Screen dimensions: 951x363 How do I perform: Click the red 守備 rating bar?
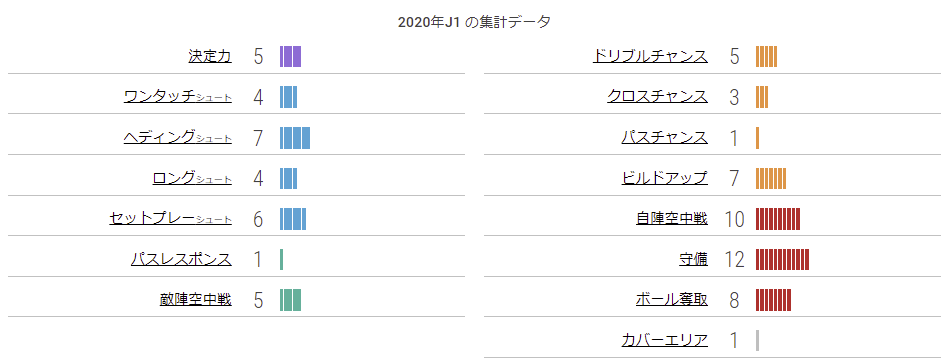(782, 259)
